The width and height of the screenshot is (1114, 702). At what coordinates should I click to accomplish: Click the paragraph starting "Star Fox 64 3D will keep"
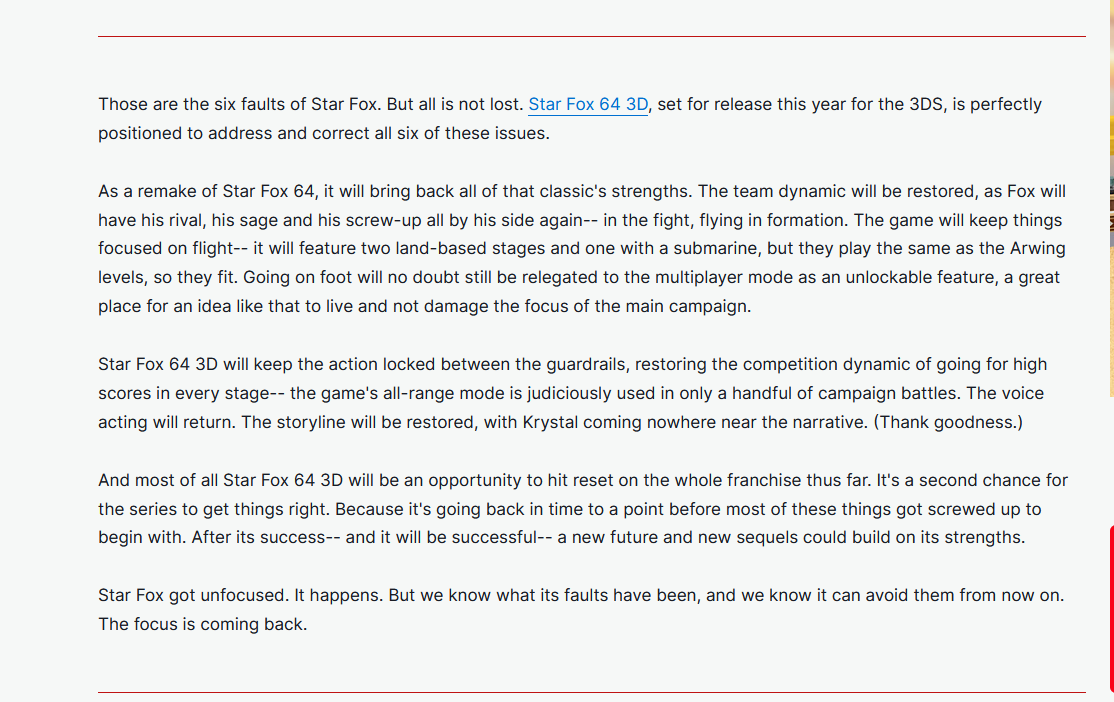coord(573,393)
